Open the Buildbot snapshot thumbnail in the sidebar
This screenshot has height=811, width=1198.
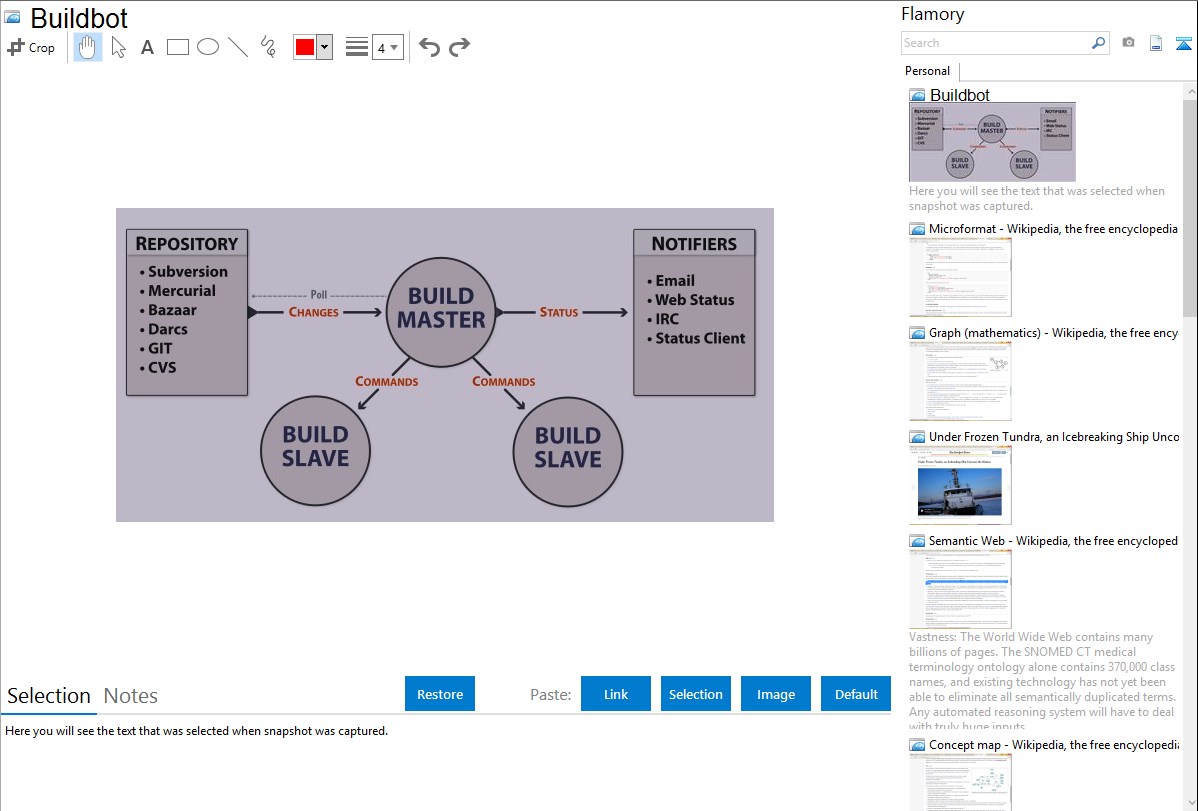[992, 142]
